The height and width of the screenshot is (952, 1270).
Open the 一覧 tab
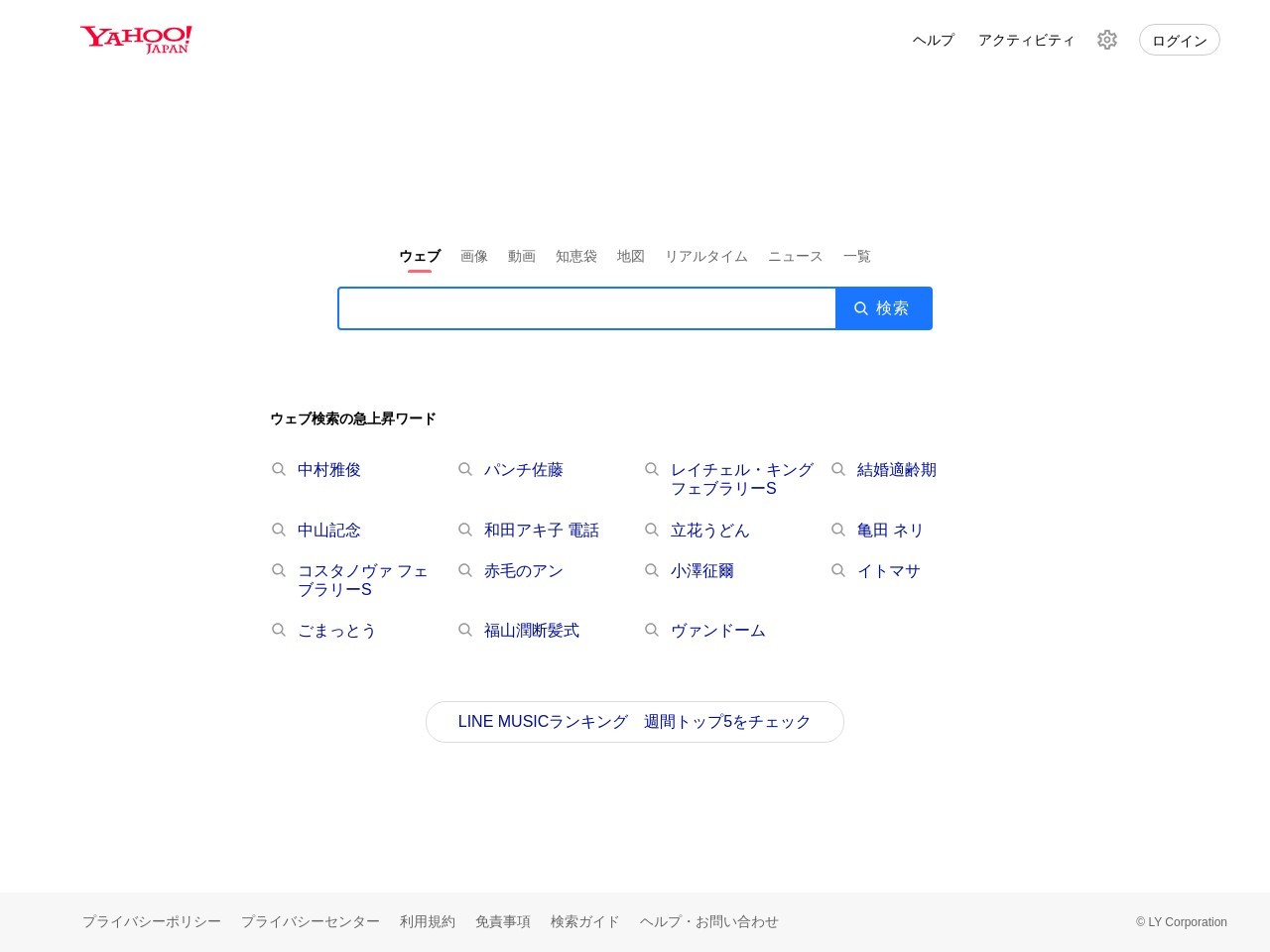click(857, 256)
